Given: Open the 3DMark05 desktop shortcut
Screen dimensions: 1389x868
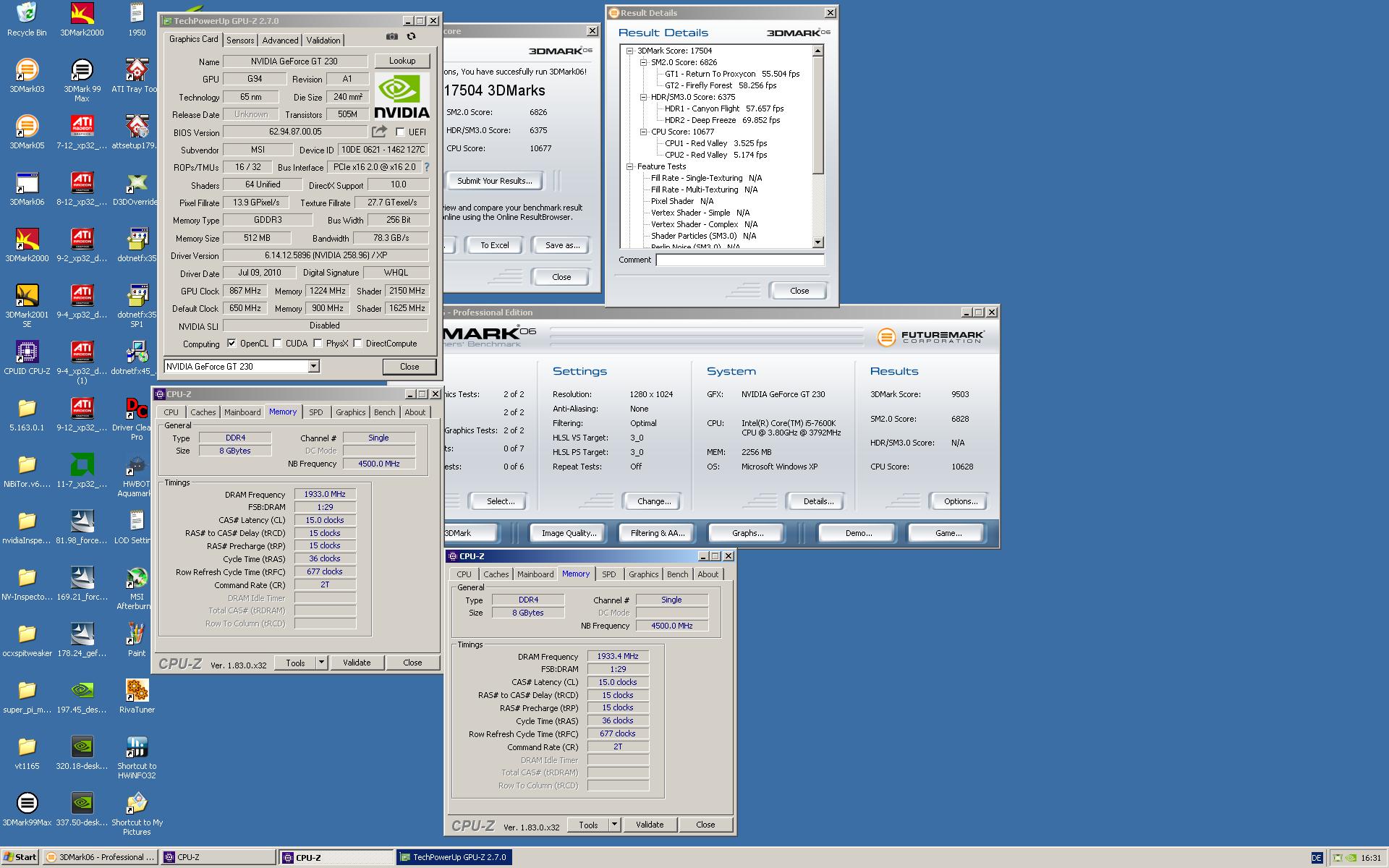Looking at the screenshot, I should pyautogui.click(x=27, y=132).
